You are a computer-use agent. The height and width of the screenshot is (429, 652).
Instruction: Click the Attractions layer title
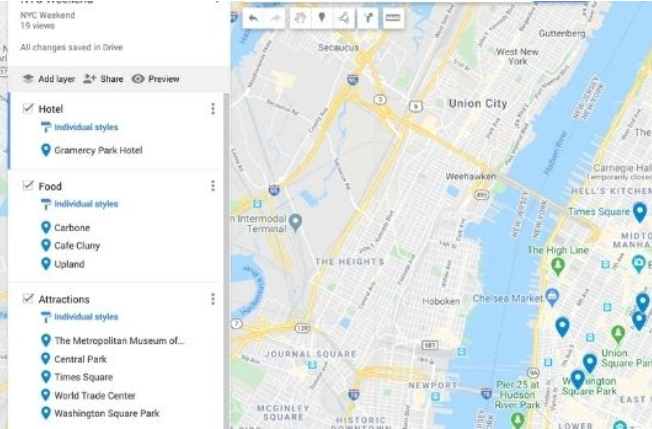pos(64,299)
